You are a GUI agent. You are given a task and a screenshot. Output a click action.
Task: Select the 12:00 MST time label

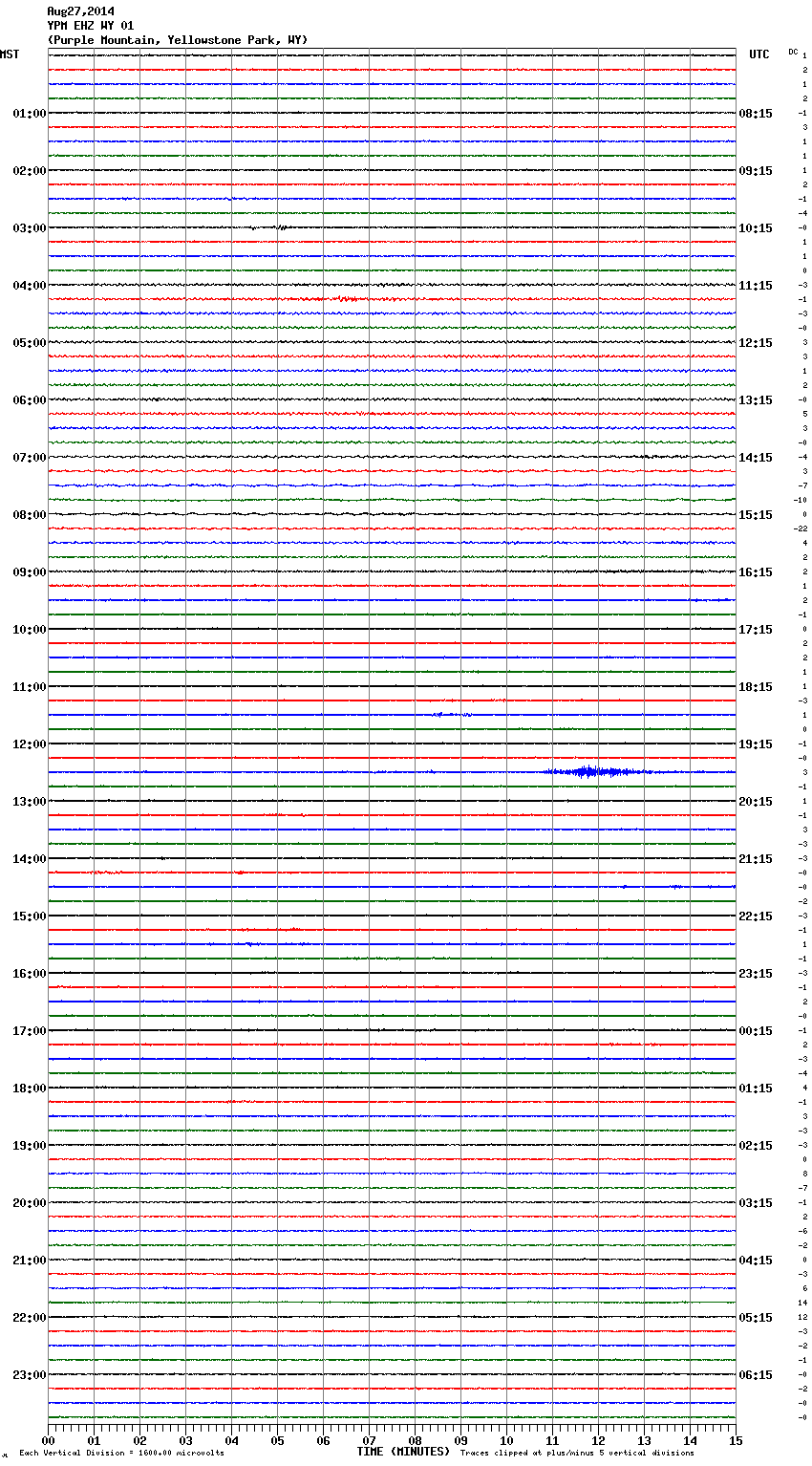[x=29, y=744]
